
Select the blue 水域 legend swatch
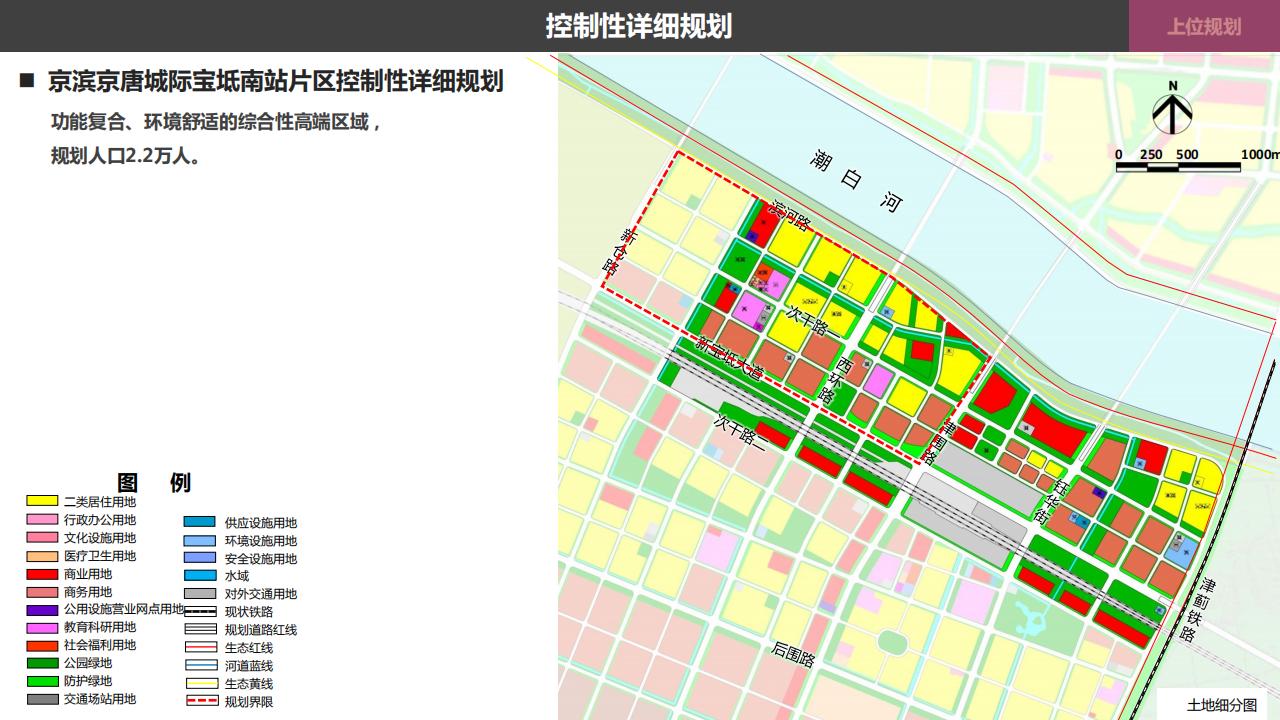coord(199,575)
